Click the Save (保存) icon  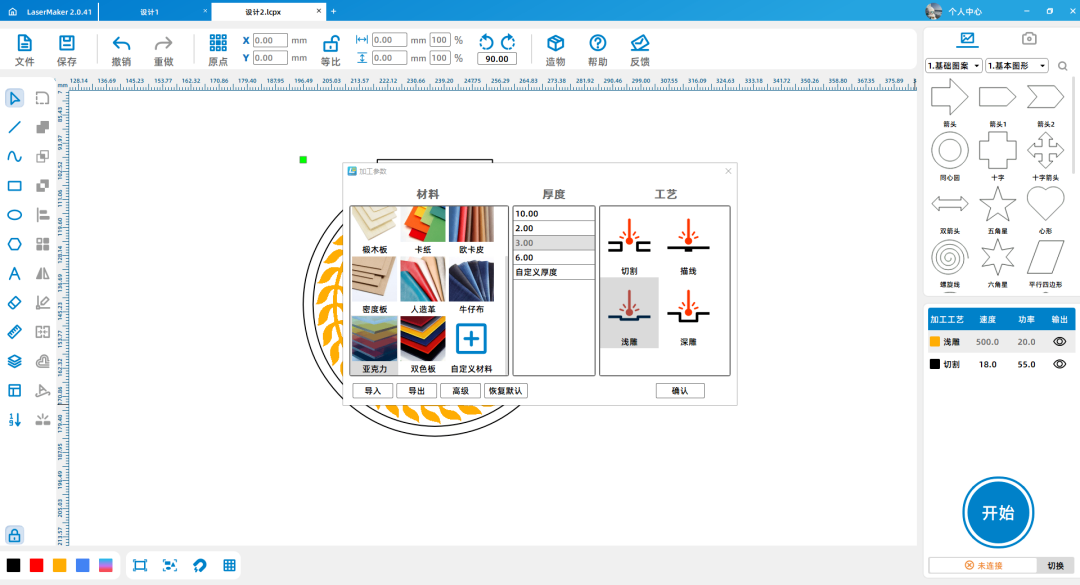67,44
